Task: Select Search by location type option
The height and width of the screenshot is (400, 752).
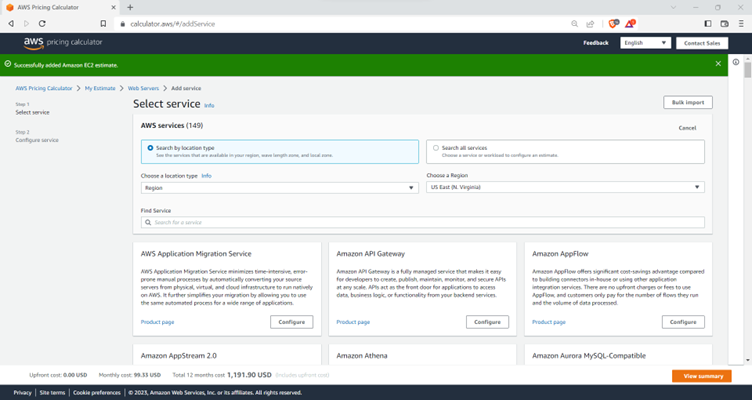Action: (151, 148)
